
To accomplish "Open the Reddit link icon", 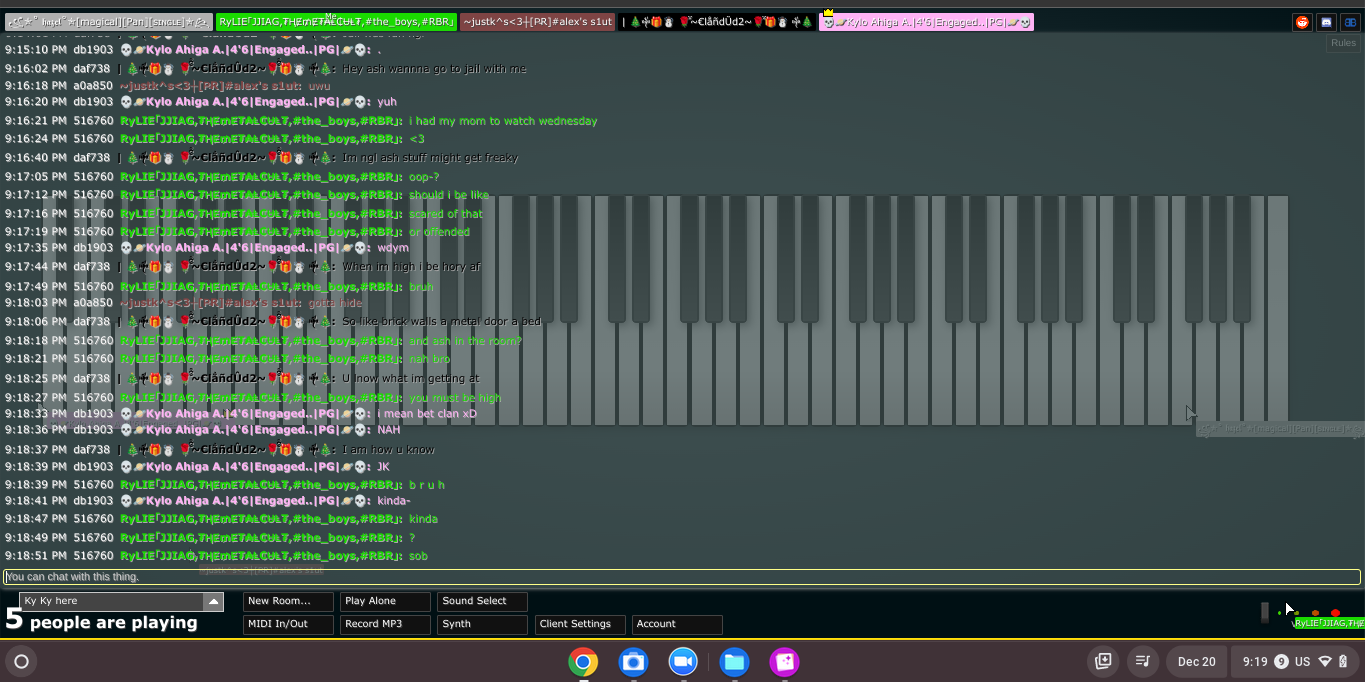I will tap(1302, 22).
